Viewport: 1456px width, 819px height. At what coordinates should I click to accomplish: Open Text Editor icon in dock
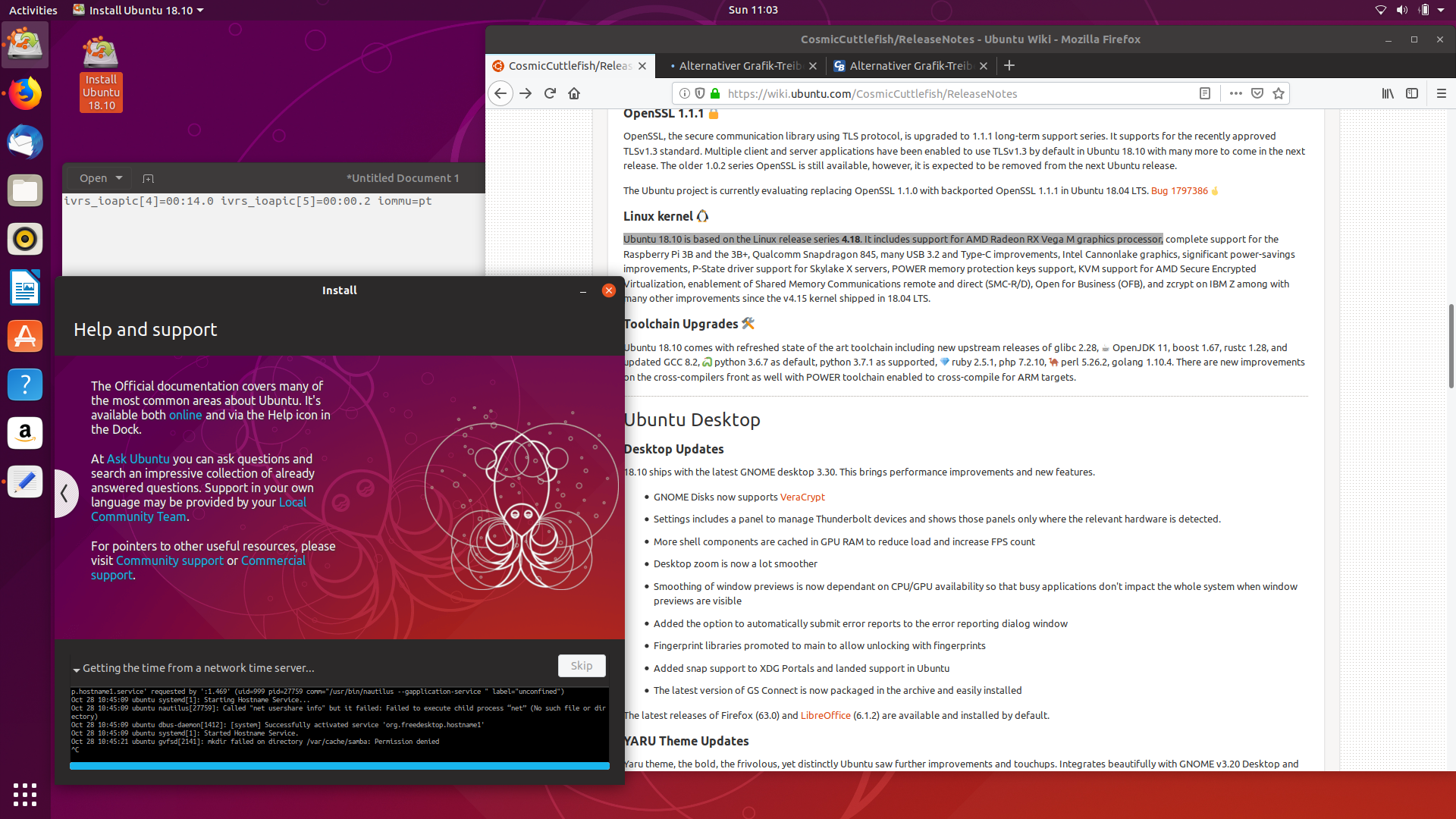(x=25, y=482)
